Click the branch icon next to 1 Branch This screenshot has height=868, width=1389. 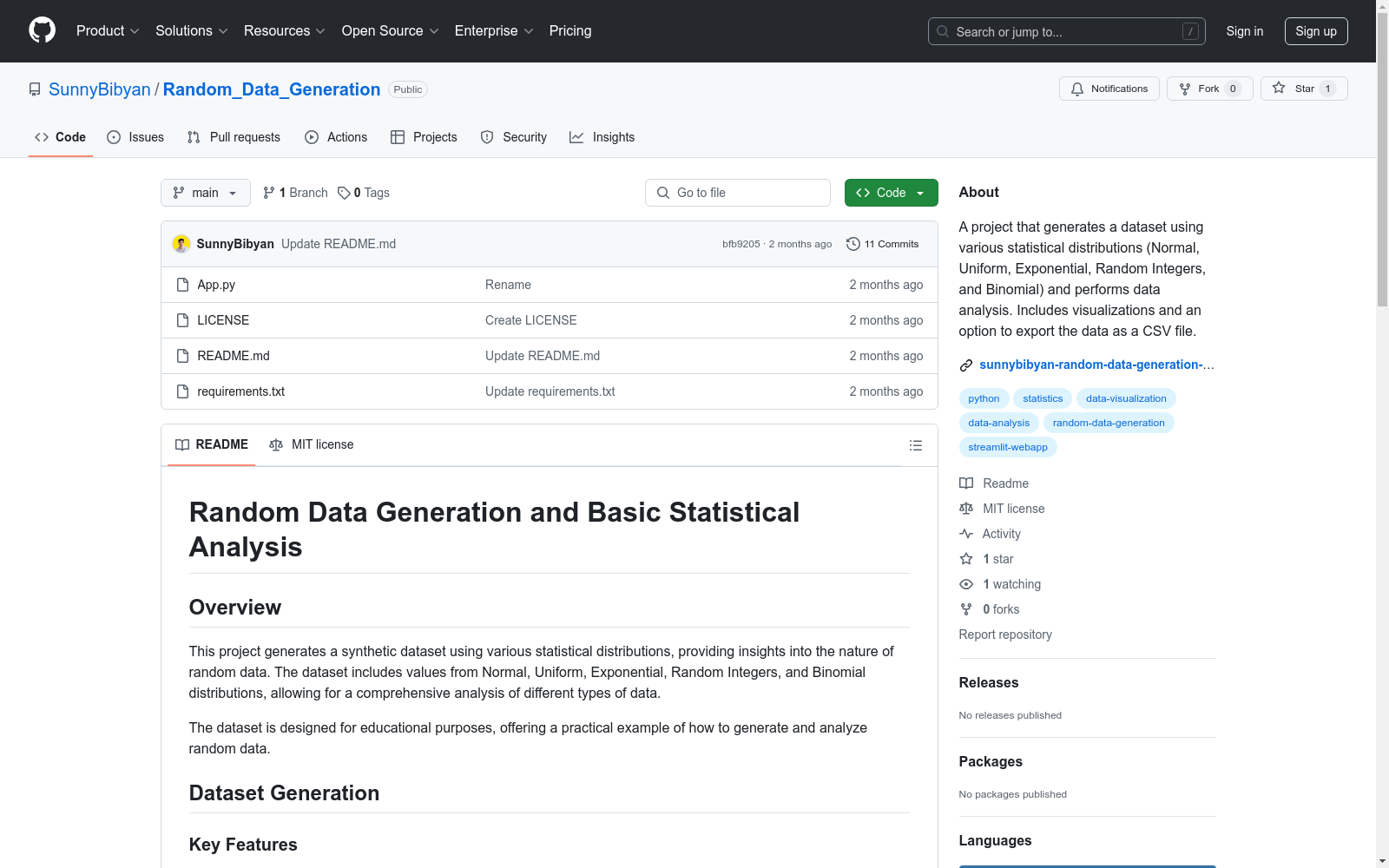click(269, 193)
